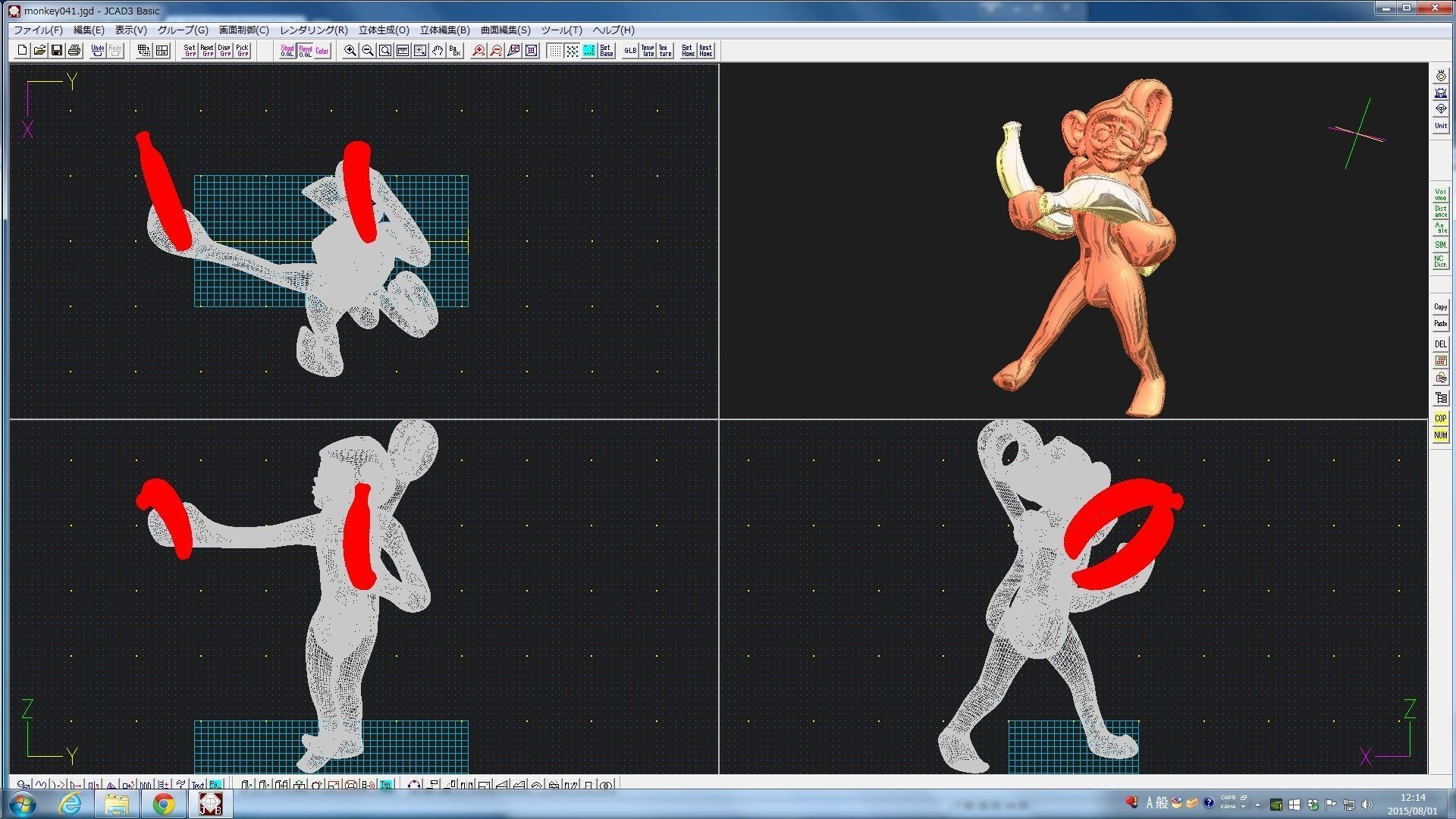1456x819 pixels.
Task: Open Google Chrome from the taskbar
Action: [164, 804]
